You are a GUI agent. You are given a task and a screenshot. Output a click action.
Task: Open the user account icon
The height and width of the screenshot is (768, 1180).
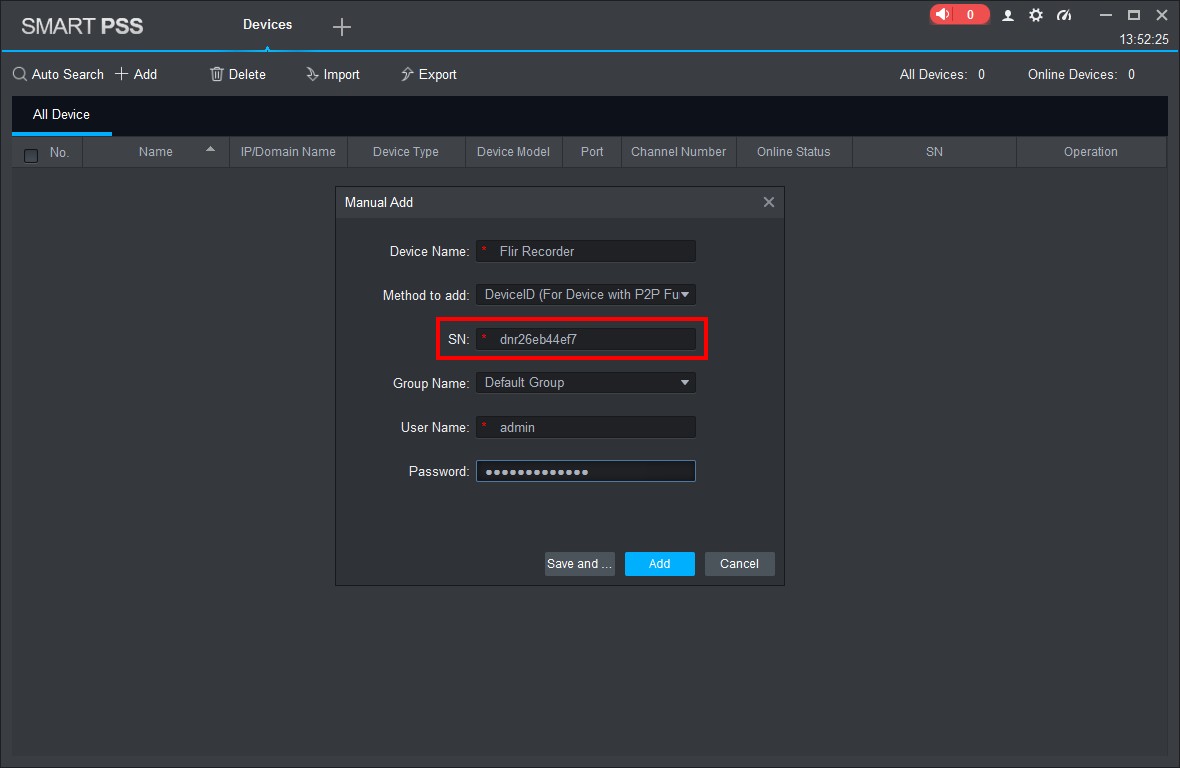pos(1008,15)
